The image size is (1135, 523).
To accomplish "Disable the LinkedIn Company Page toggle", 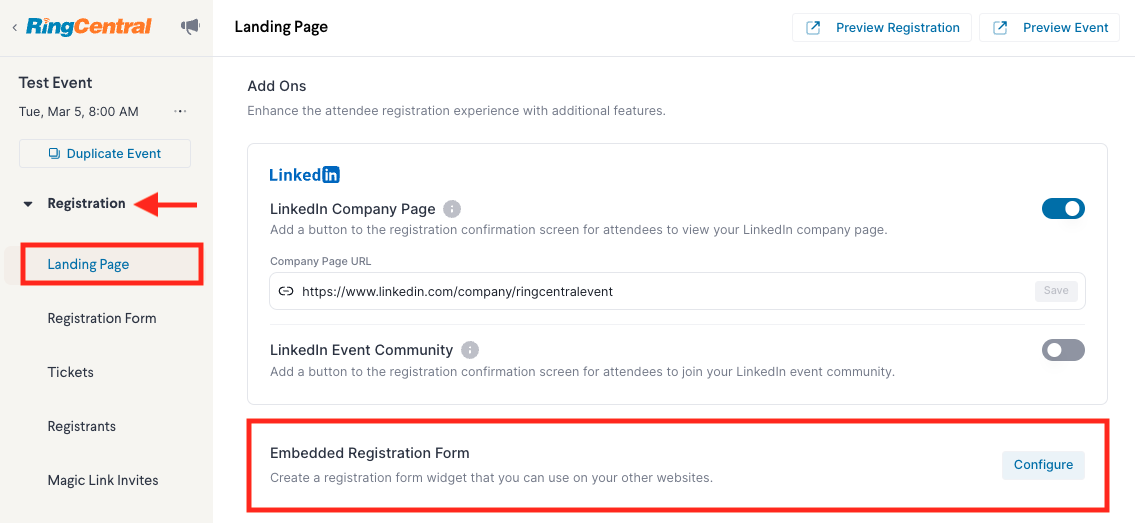I will pos(1063,209).
